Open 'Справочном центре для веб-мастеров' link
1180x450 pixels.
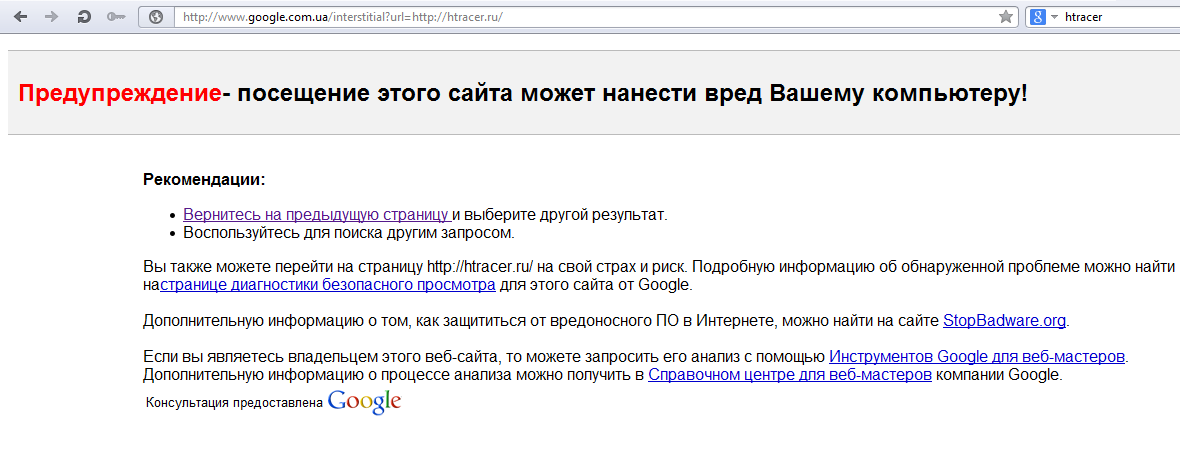click(790, 375)
